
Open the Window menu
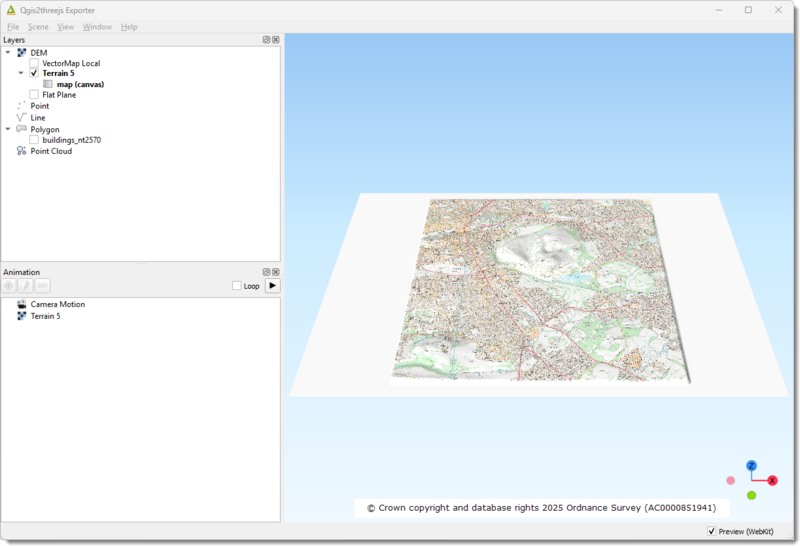97,27
